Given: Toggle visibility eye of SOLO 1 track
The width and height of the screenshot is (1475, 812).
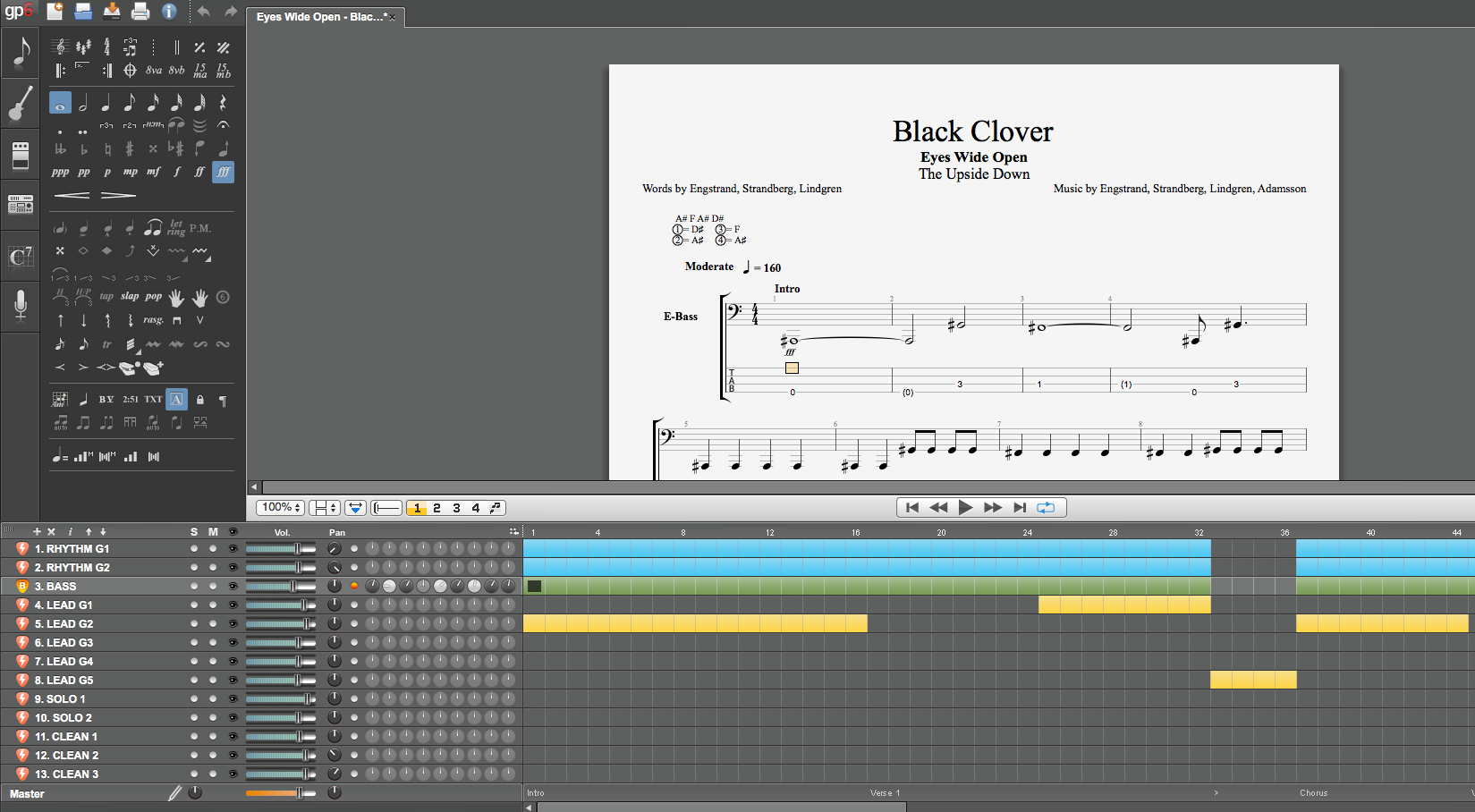Looking at the screenshot, I should (x=233, y=698).
